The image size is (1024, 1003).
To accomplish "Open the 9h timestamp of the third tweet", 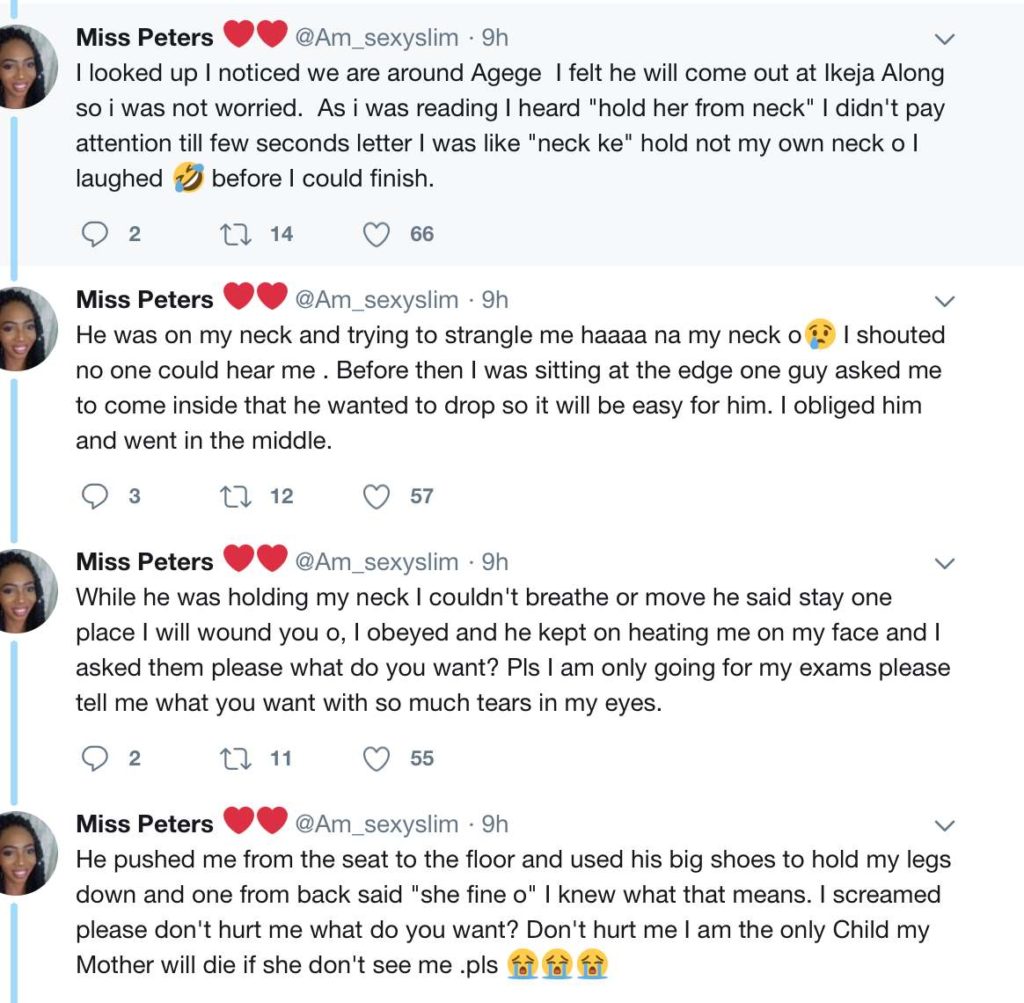I will click(495, 562).
